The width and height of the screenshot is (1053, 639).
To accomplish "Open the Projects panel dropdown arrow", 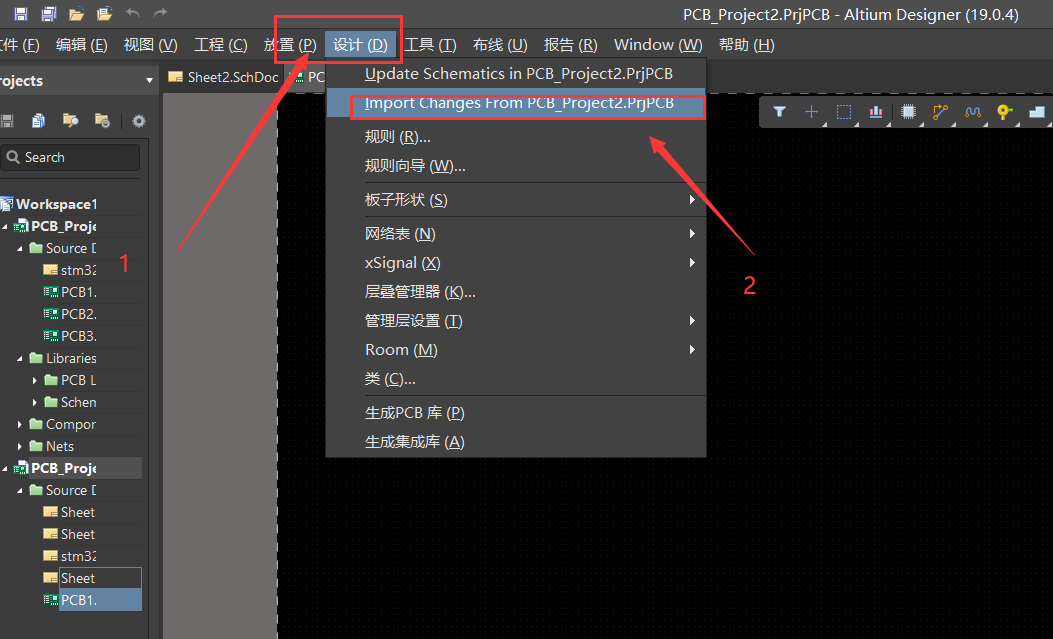I will click(149, 81).
